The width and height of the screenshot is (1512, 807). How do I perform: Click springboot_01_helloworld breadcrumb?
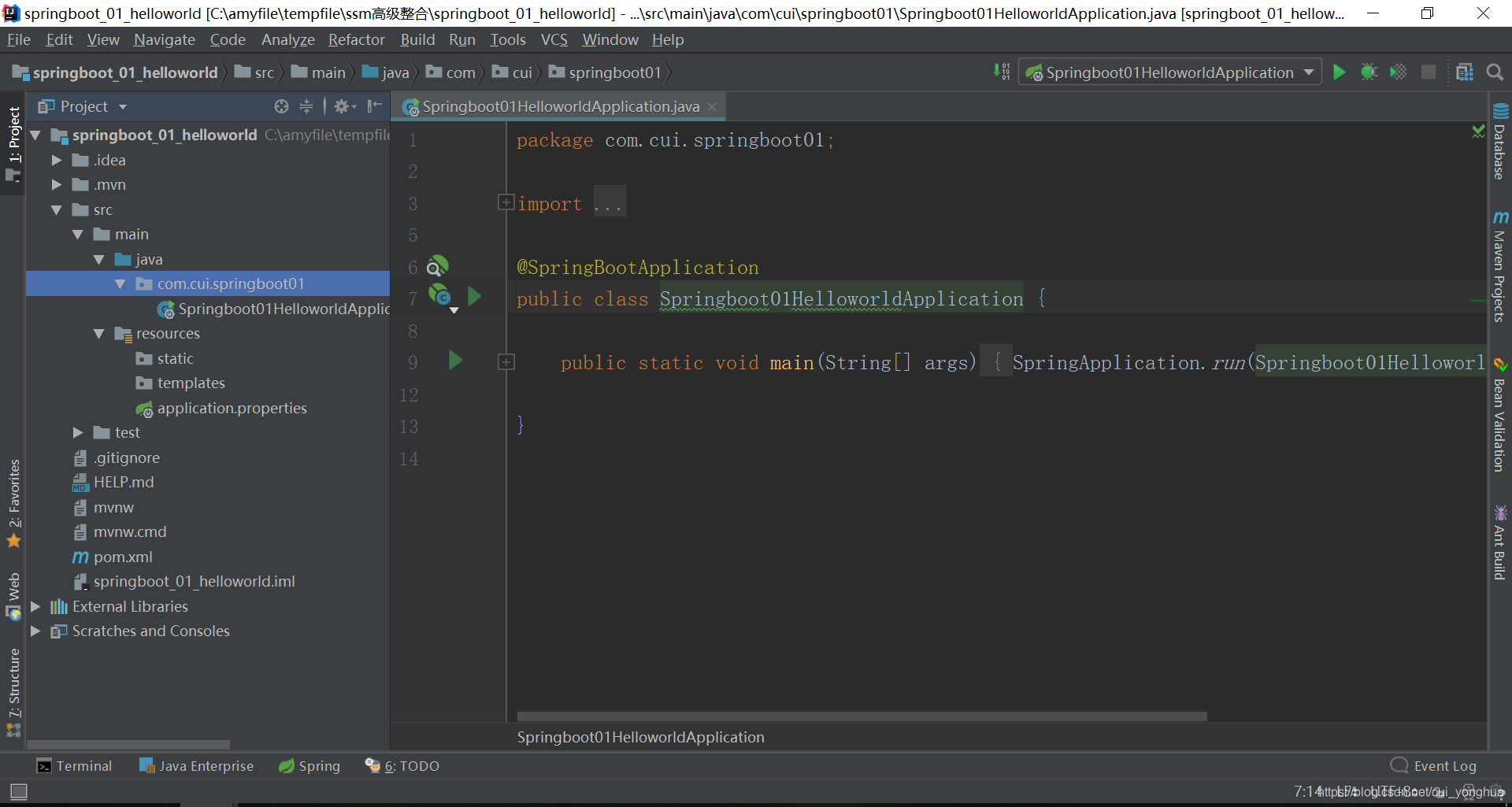[x=115, y=72]
